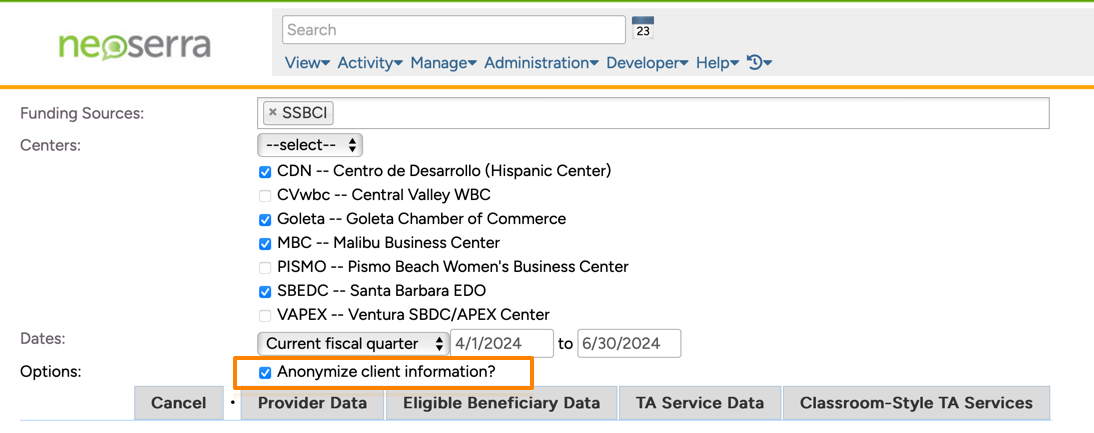Image resolution: width=1094 pixels, height=433 pixels.
Task: Open the Centers --select-- dropdown
Action: 310,145
